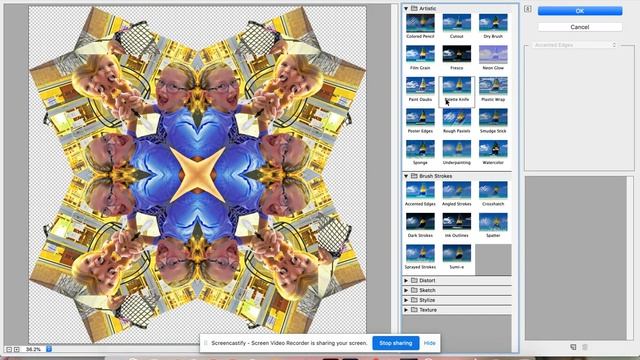
Task: Open the zoom percentage dropdown
Action: coord(49,349)
